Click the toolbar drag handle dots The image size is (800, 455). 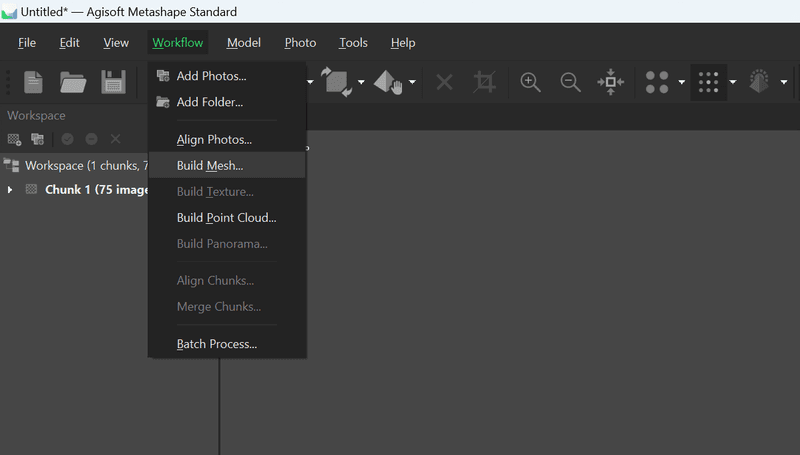(8, 82)
